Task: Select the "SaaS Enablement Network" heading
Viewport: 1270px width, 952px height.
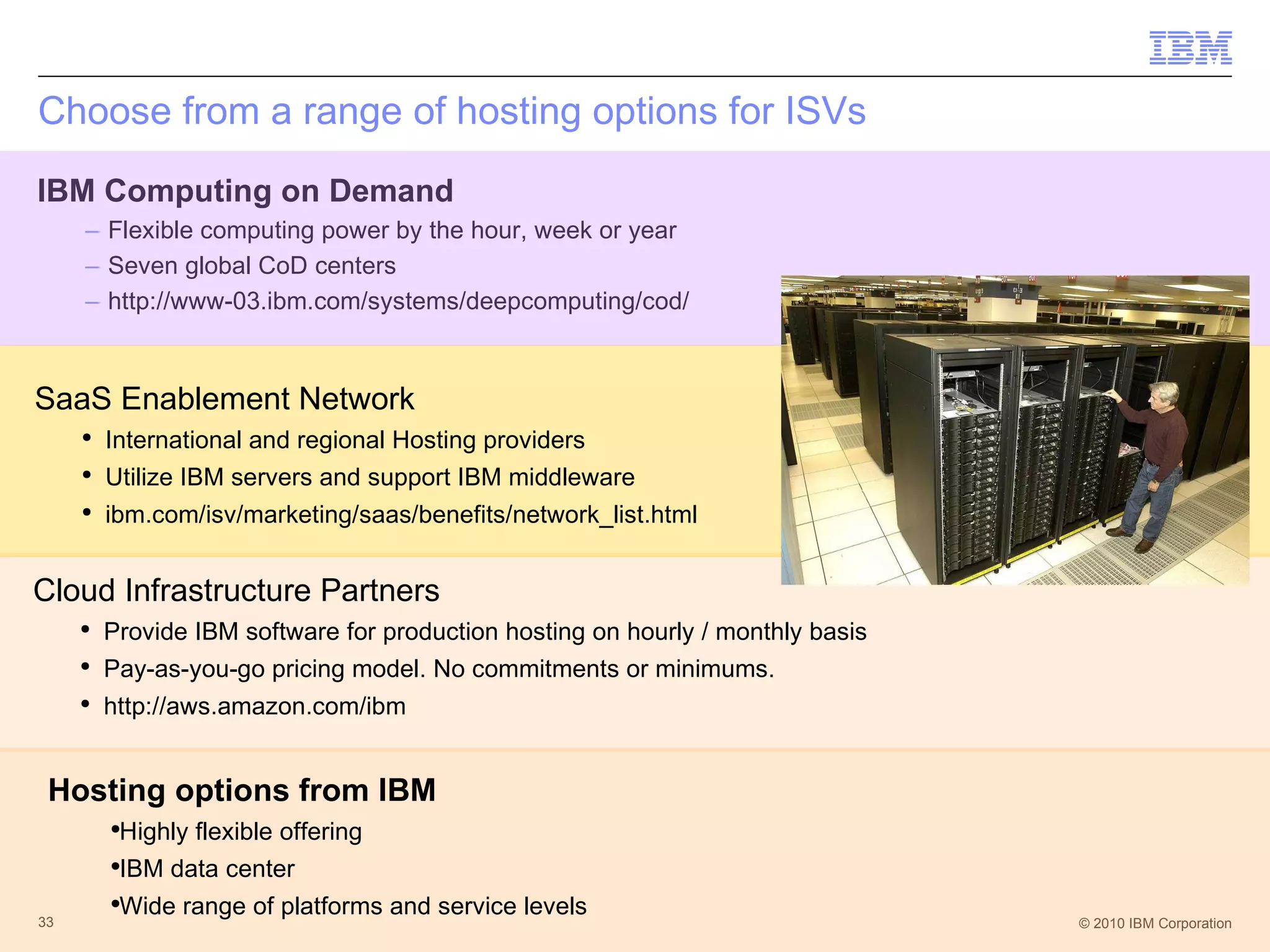Action: (224, 399)
